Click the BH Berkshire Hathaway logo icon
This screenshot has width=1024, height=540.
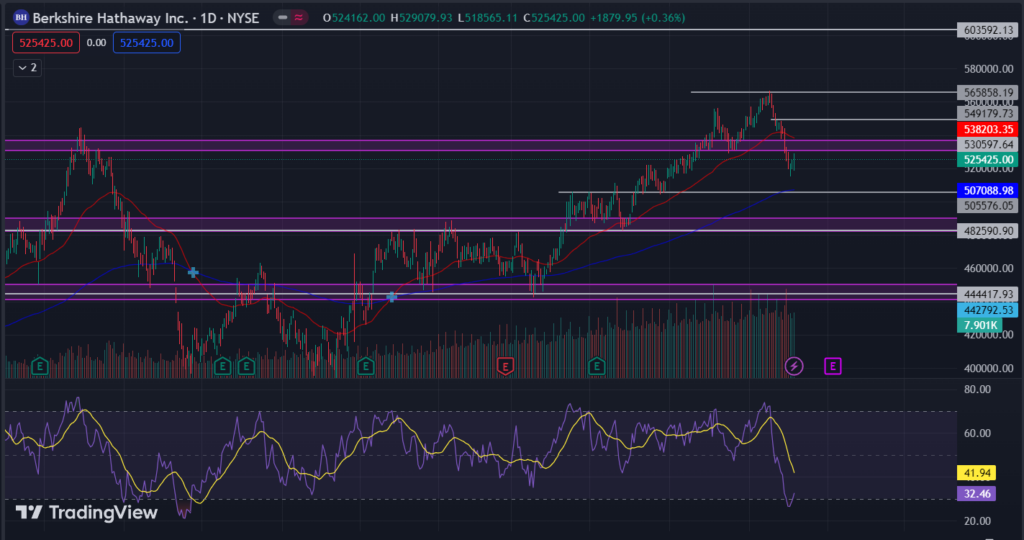(x=21, y=18)
